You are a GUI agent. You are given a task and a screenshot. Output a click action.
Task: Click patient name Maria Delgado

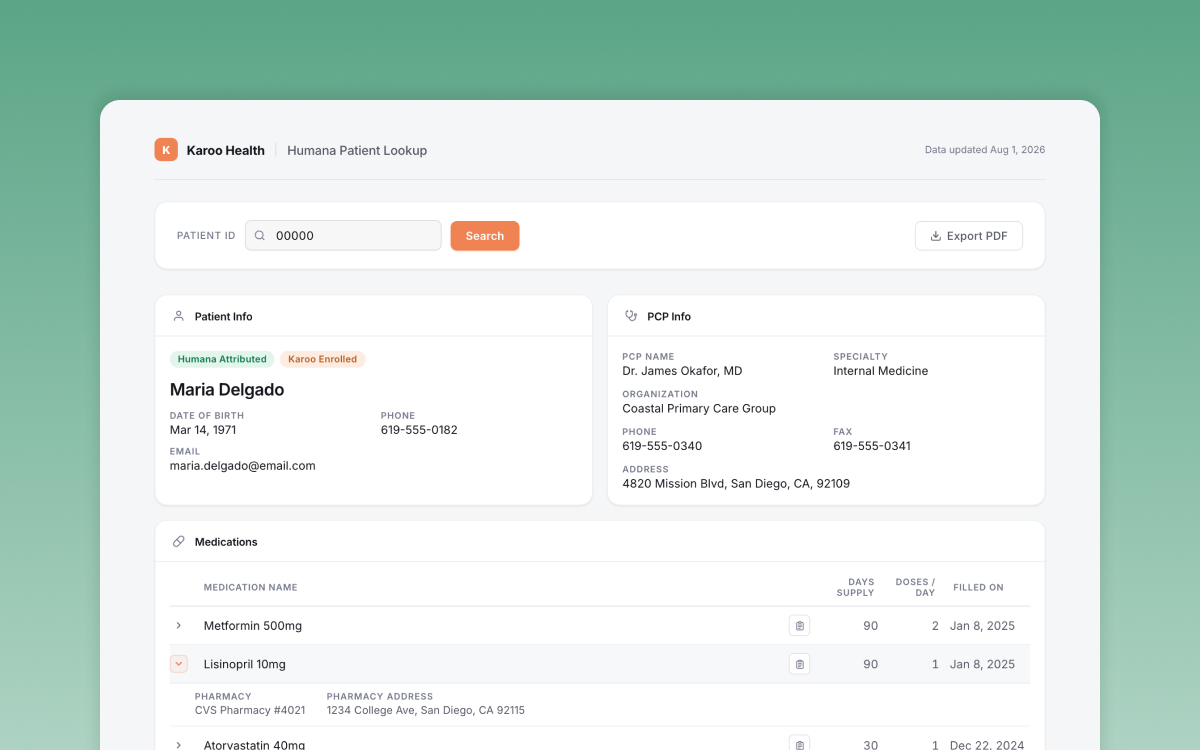227,390
